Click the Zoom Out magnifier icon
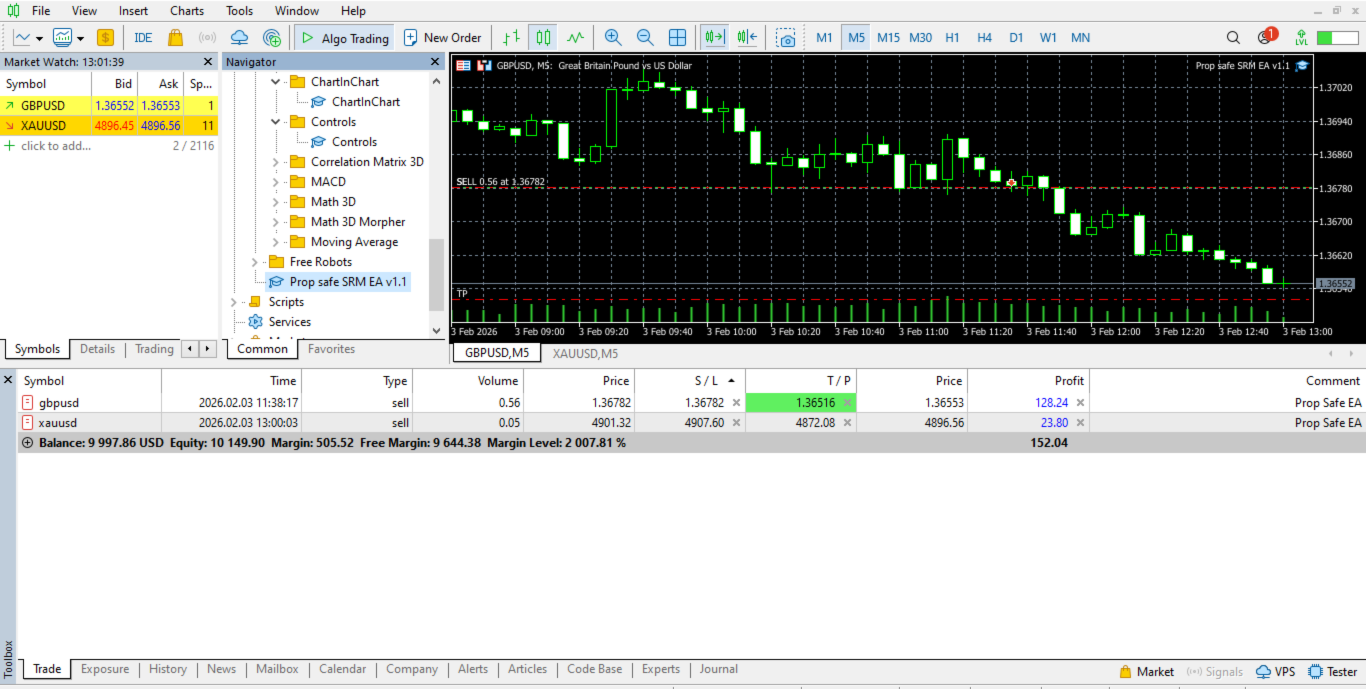Screen dimensions: 1366x689 (x=645, y=38)
